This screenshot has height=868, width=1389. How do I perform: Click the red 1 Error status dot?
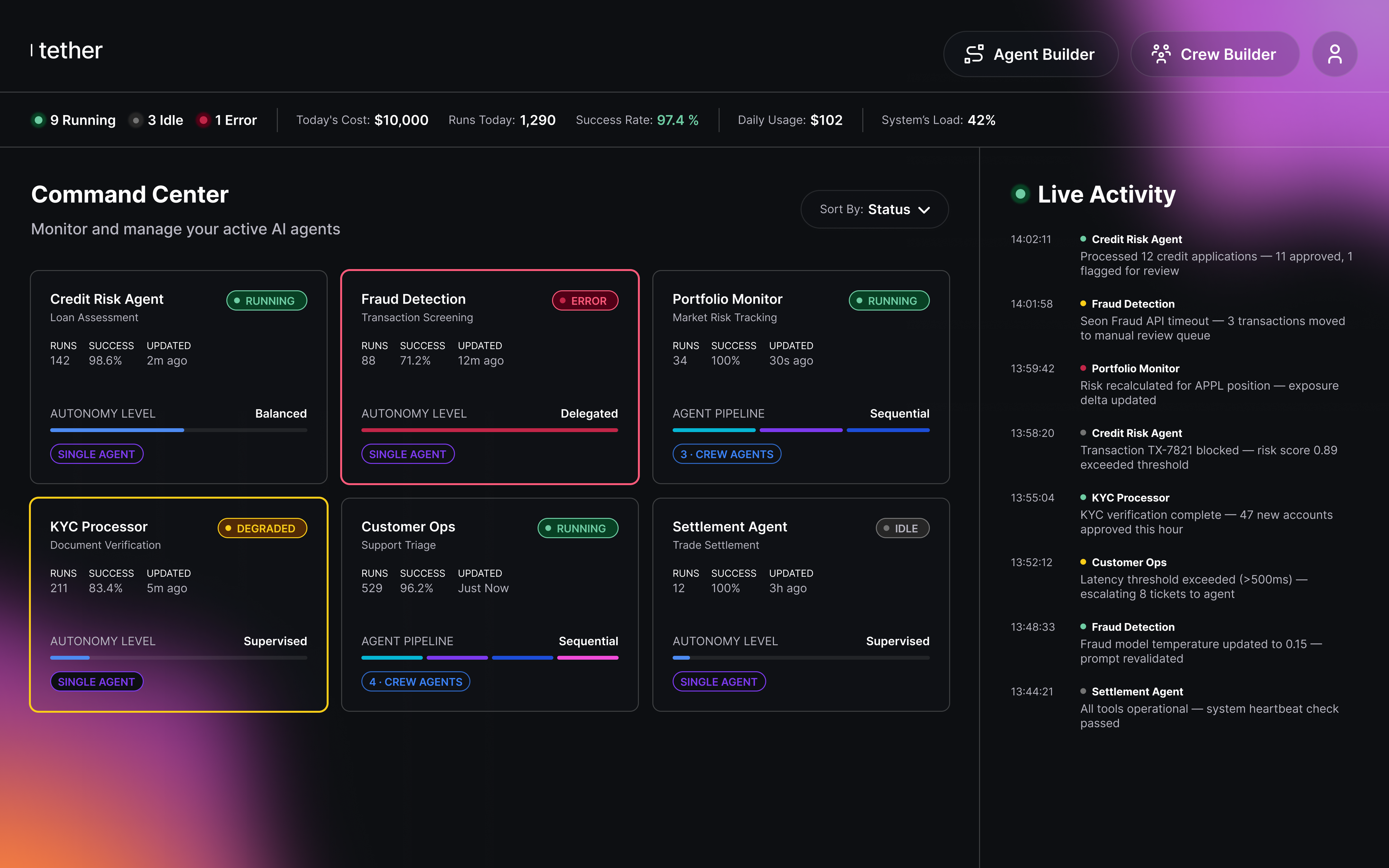pos(203,120)
